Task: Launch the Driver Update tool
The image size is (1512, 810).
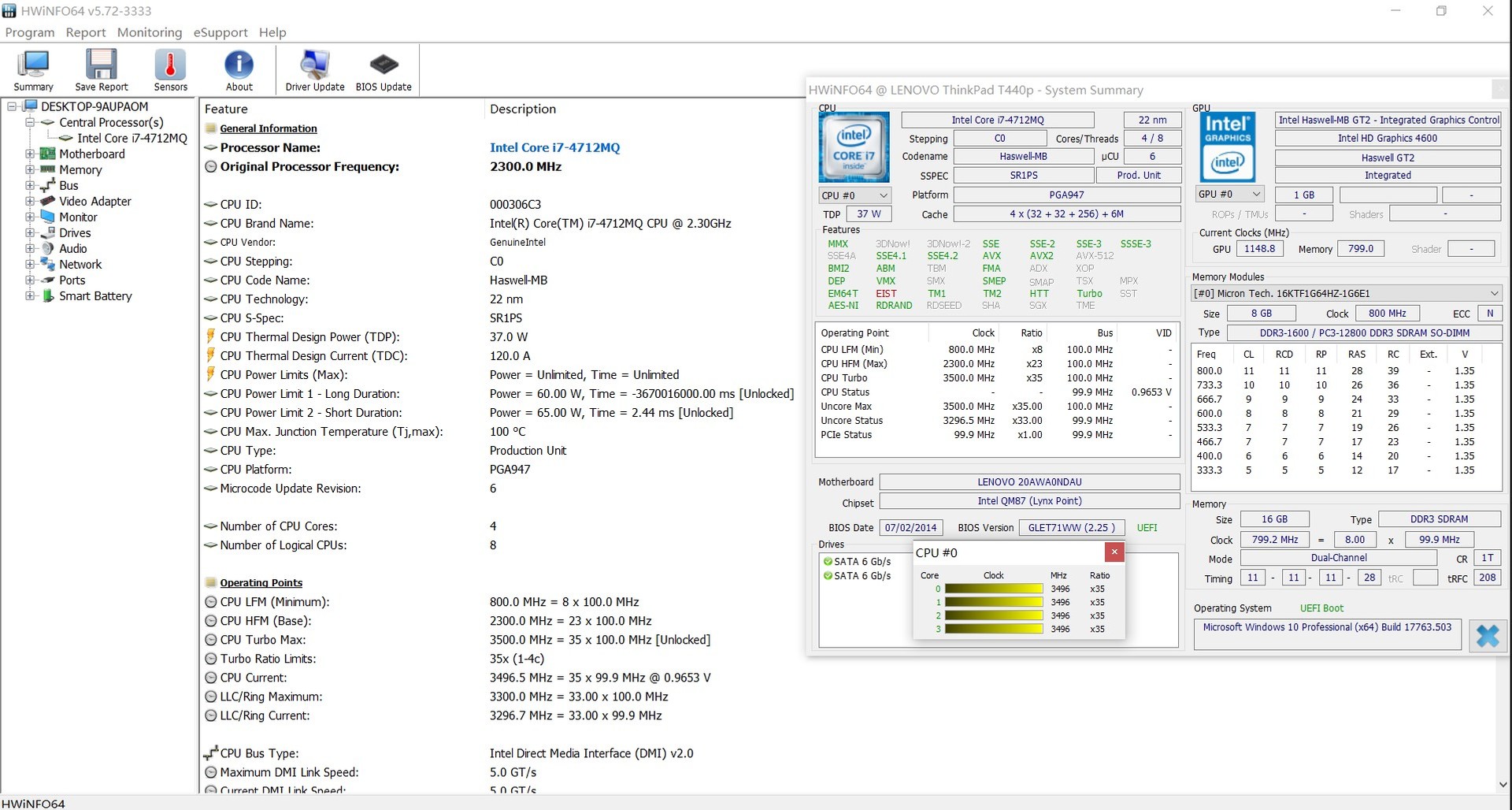Action: pos(314,70)
